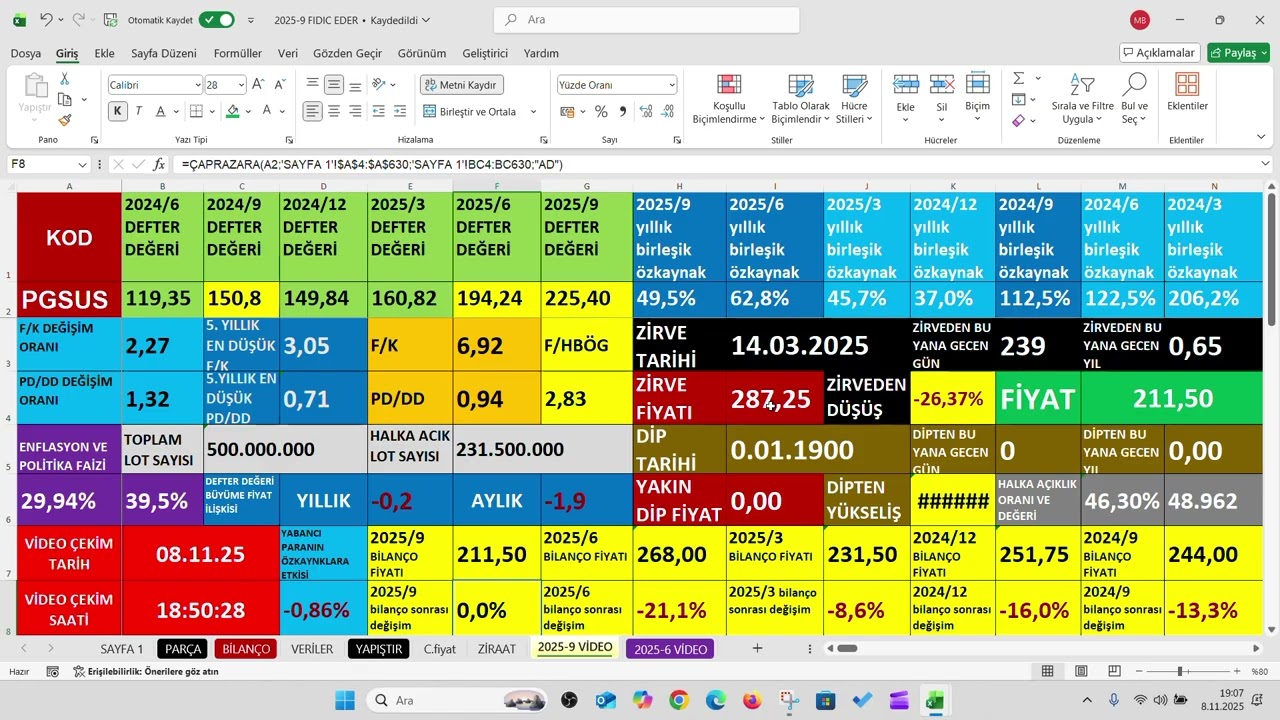
Task: Click the Paylaş share button
Action: point(1238,52)
